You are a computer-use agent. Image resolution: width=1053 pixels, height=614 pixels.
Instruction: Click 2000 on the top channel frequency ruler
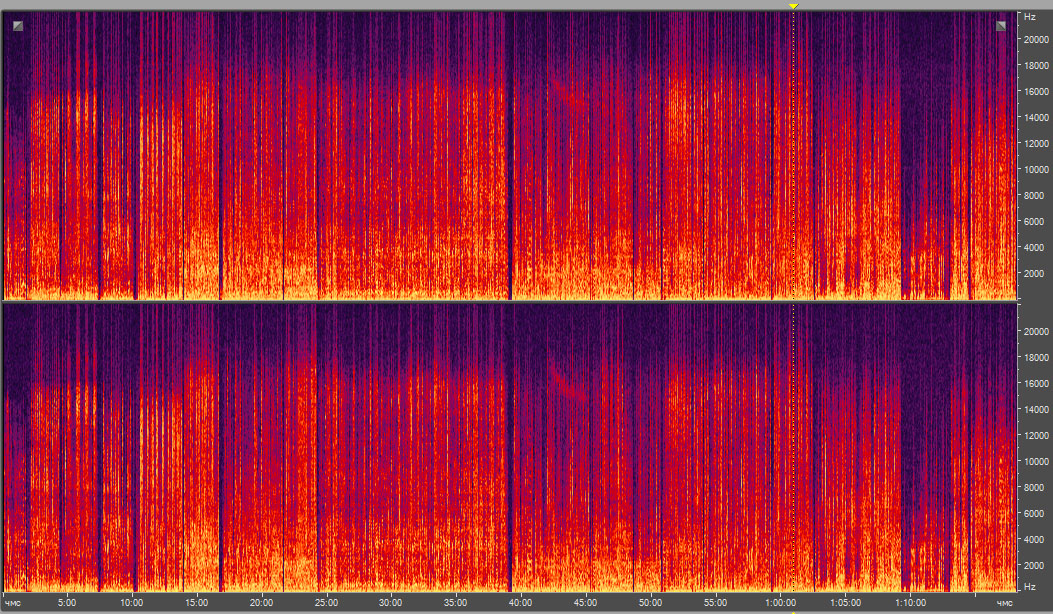point(1031,273)
